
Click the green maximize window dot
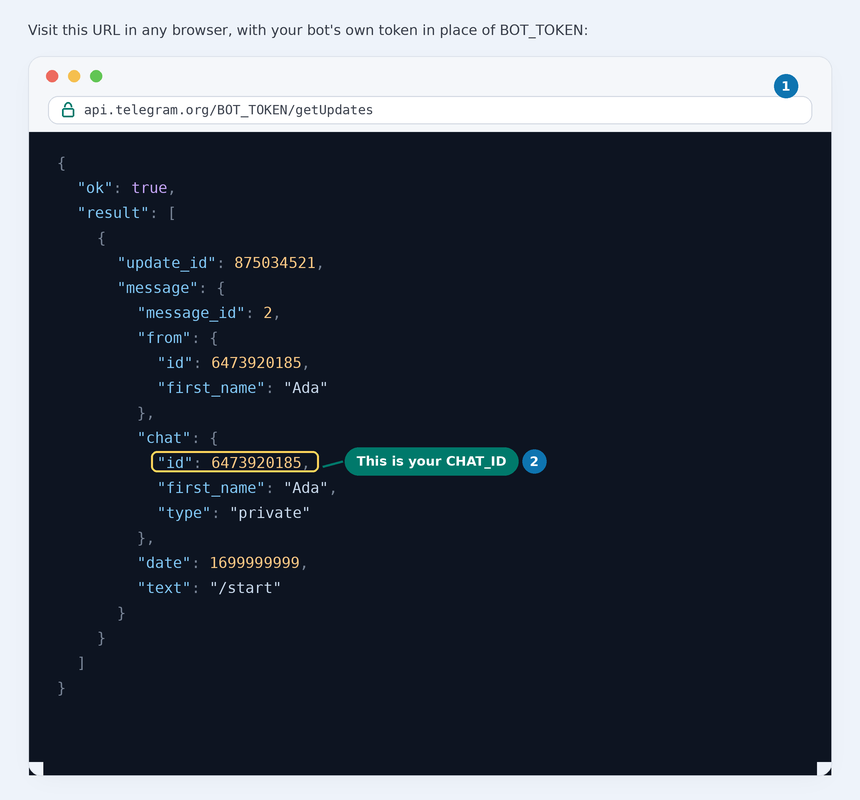click(x=96, y=76)
